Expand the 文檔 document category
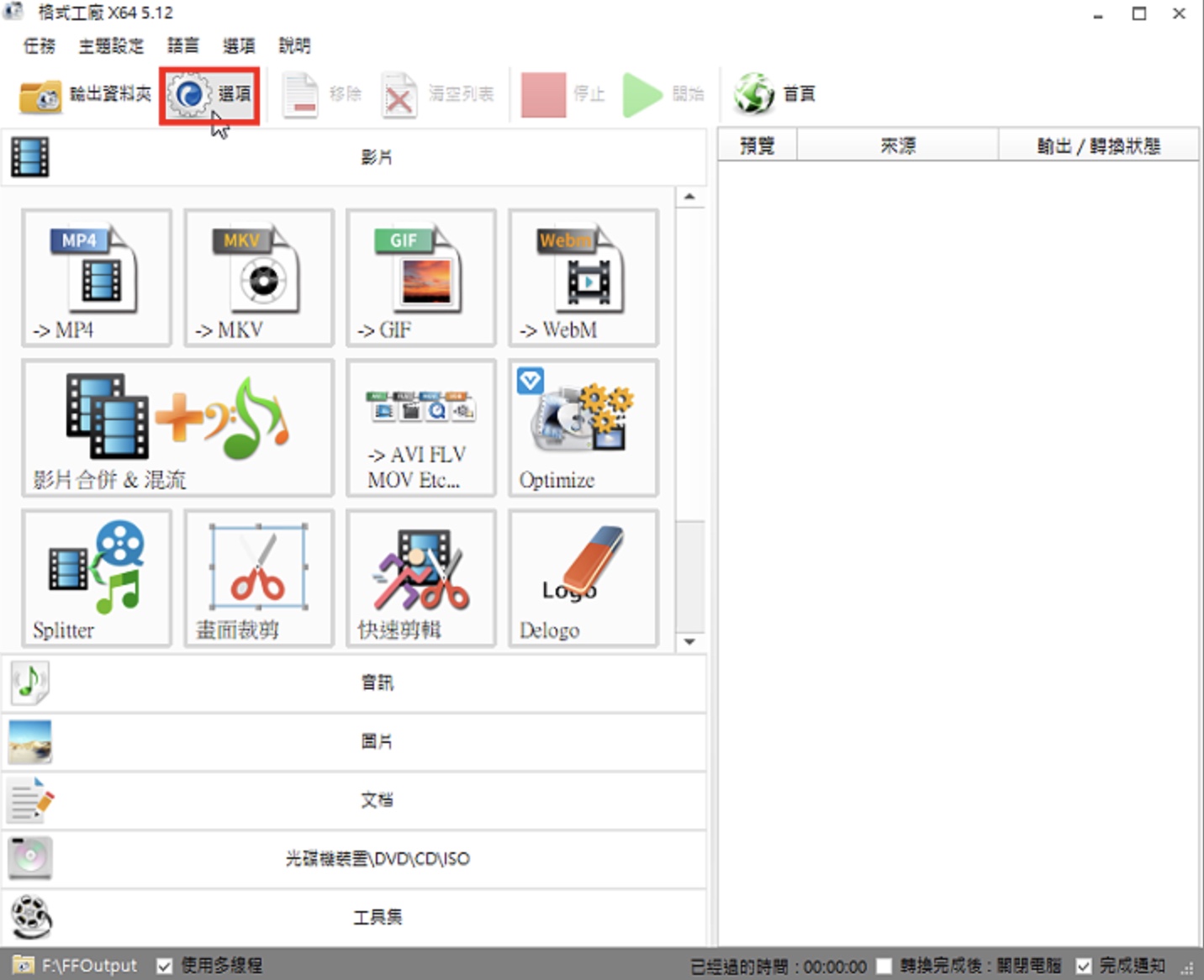The height and width of the screenshot is (980, 1204). click(353, 800)
